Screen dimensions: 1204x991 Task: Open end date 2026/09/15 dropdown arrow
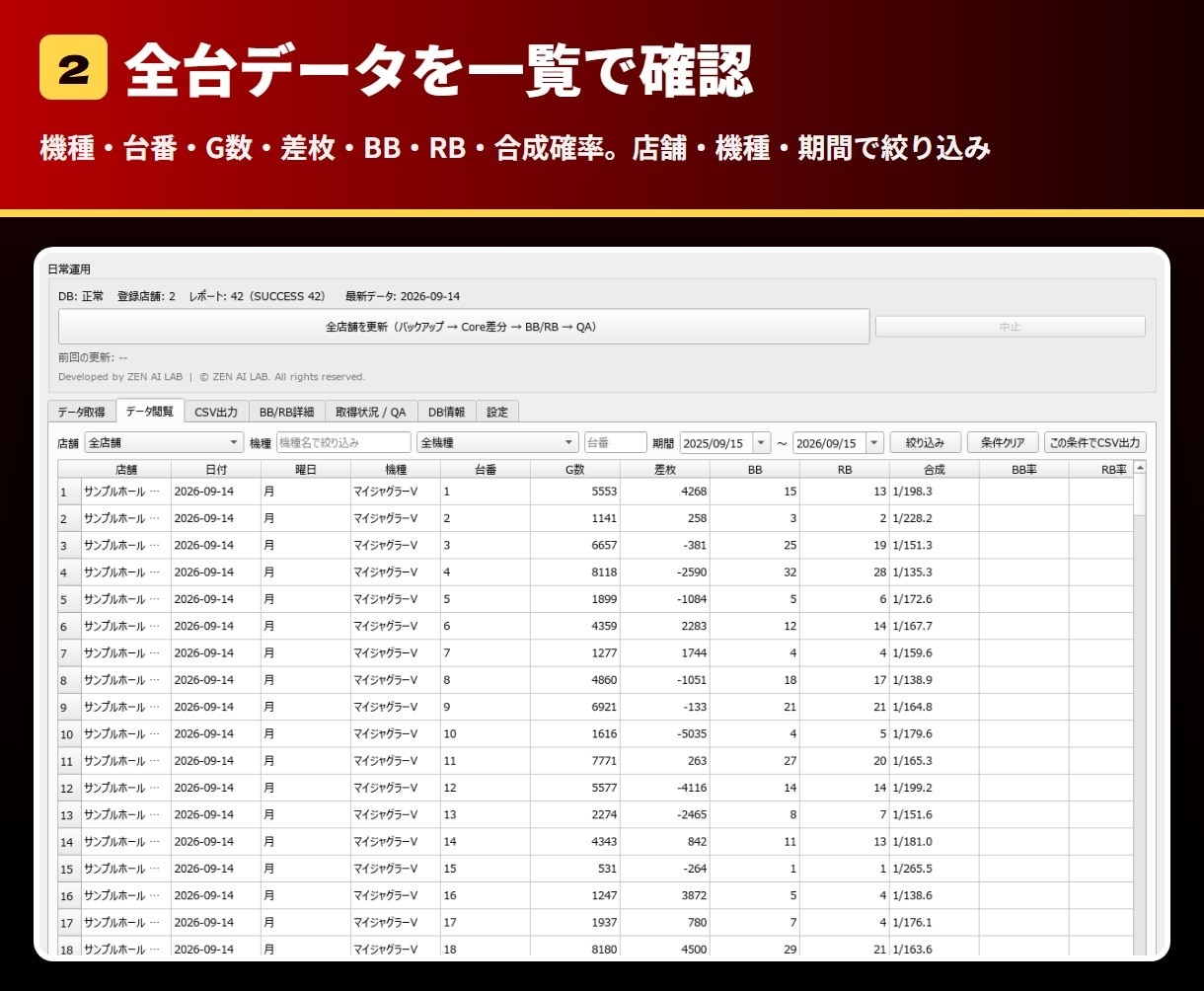tap(874, 443)
